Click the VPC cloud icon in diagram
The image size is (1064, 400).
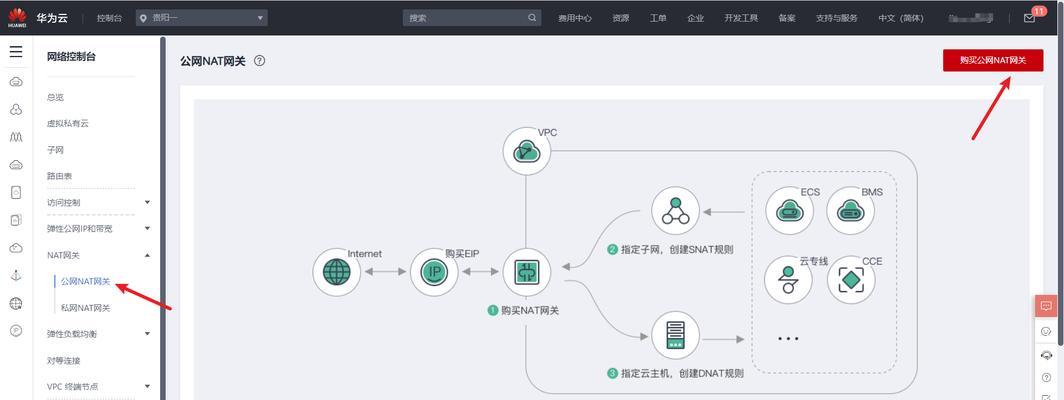pyautogui.click(x=527, y=151)
